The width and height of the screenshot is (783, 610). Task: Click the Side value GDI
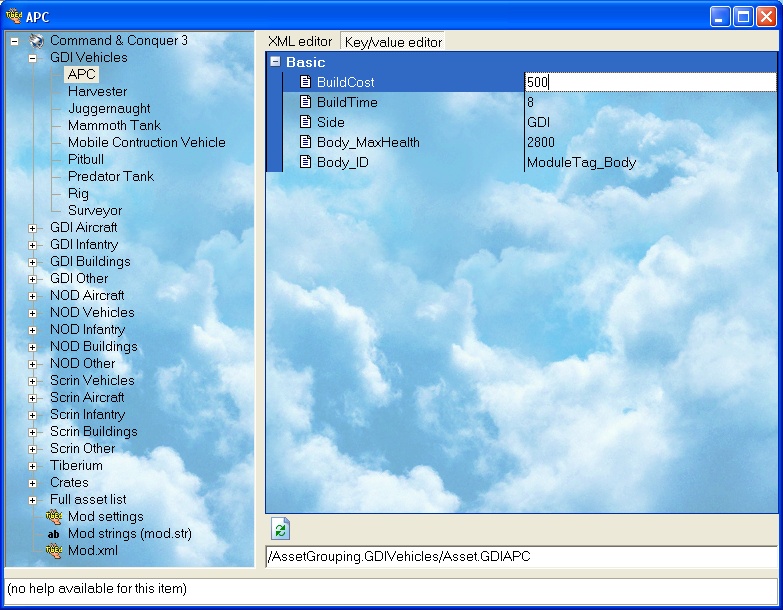click(538, 122)
